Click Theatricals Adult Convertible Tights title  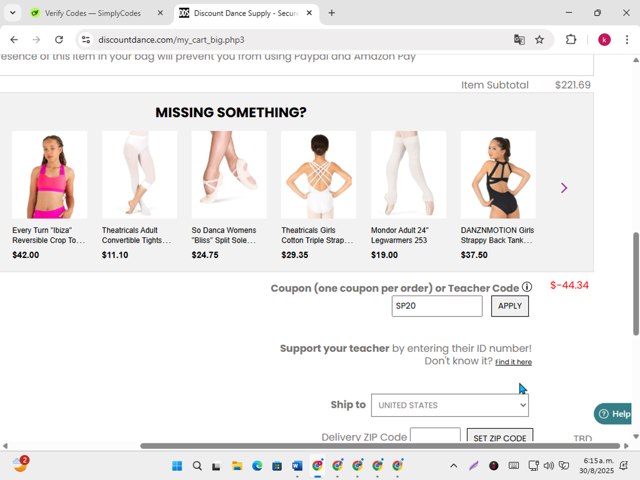(136, 235)
